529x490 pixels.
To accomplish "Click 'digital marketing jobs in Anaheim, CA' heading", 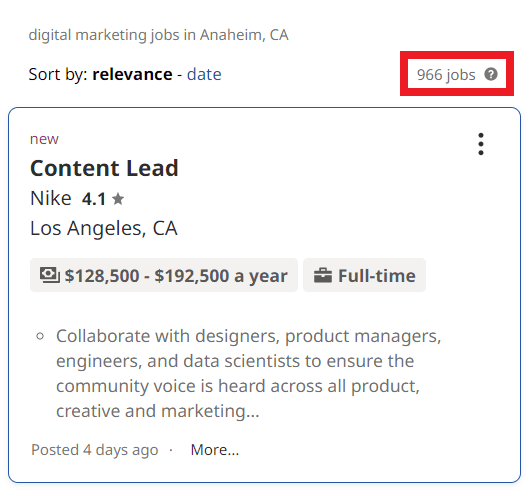I will point(159,35).
